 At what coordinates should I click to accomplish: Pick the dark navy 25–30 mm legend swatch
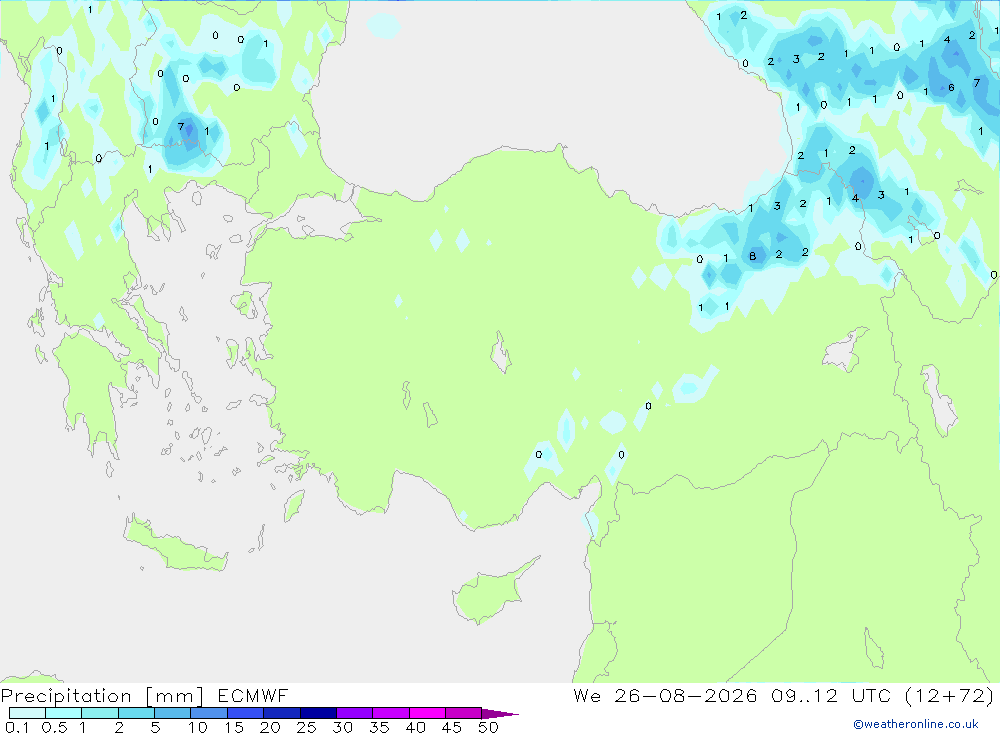coord(318,713)
